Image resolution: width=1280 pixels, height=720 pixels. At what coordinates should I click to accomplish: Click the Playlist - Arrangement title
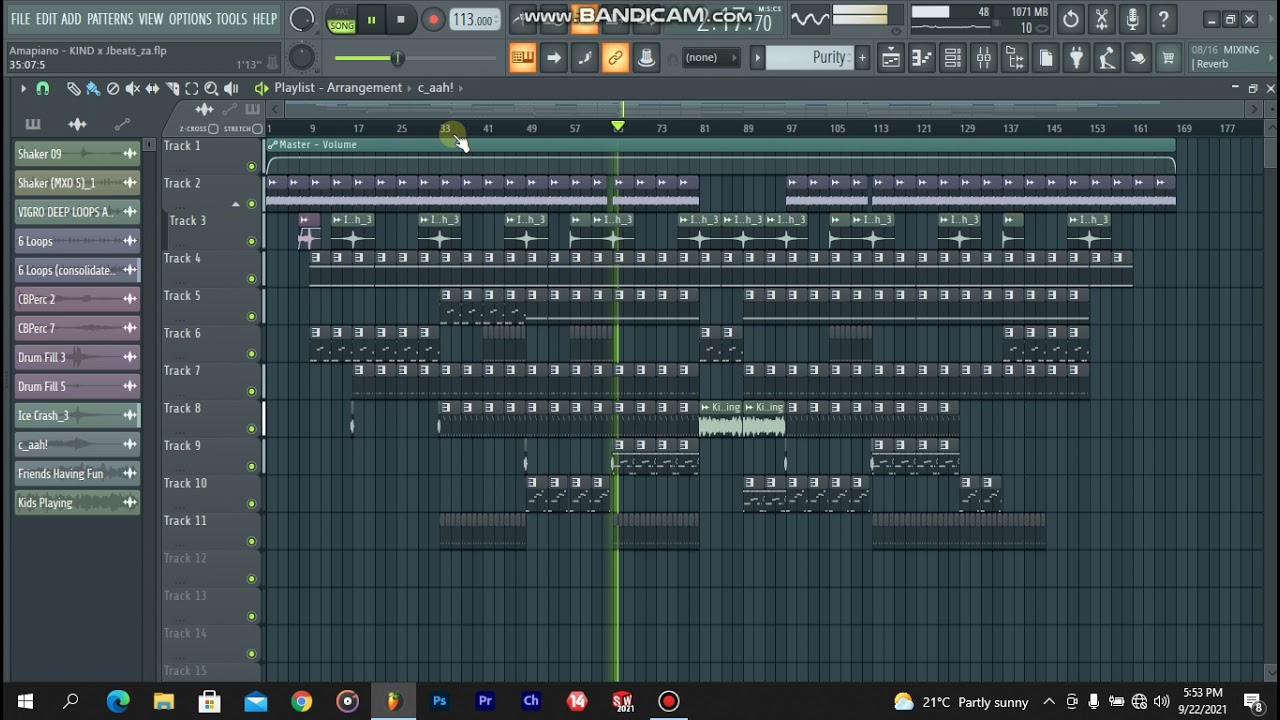338,88
